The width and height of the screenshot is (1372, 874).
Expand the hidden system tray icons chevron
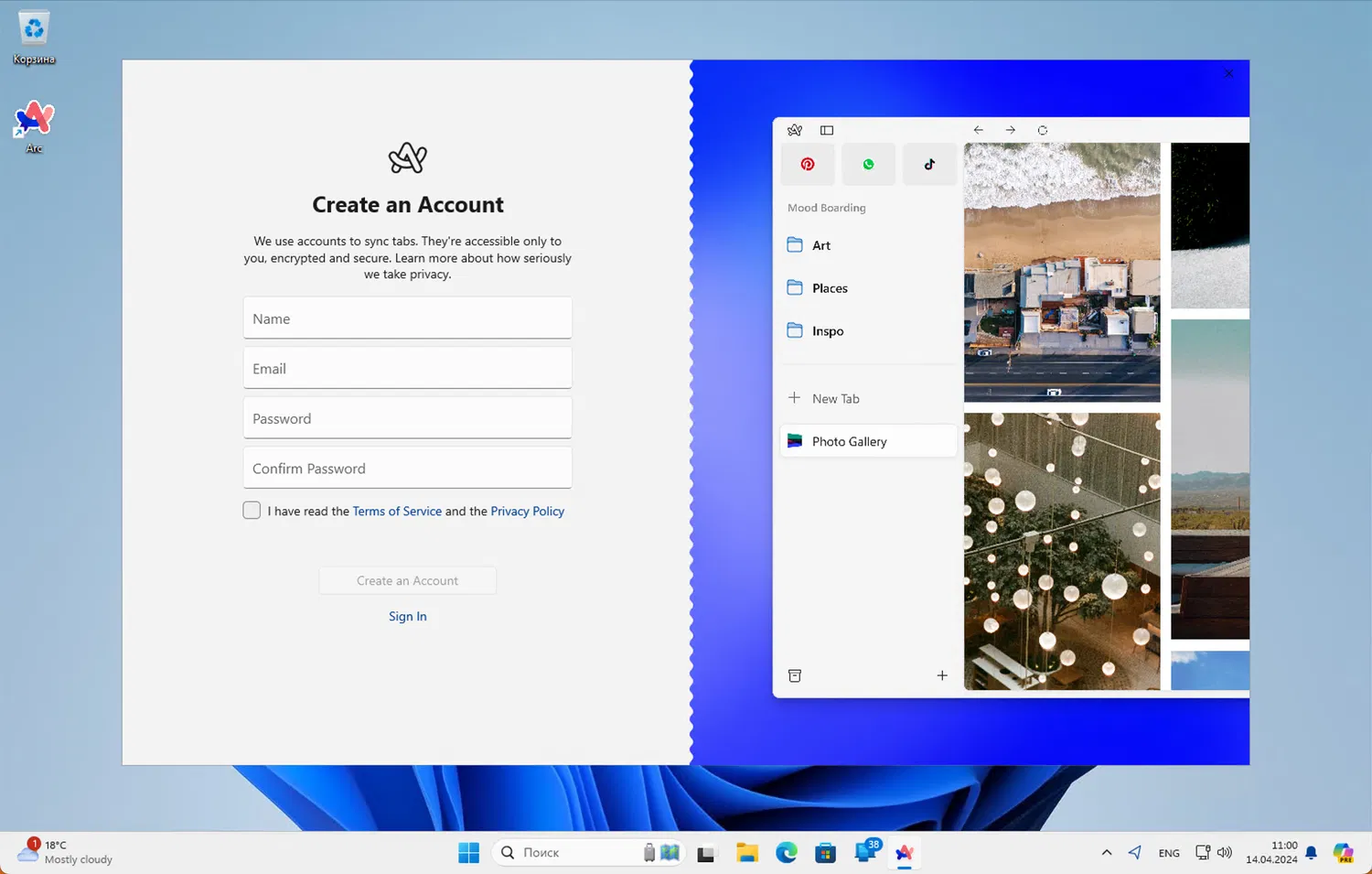1107,853
